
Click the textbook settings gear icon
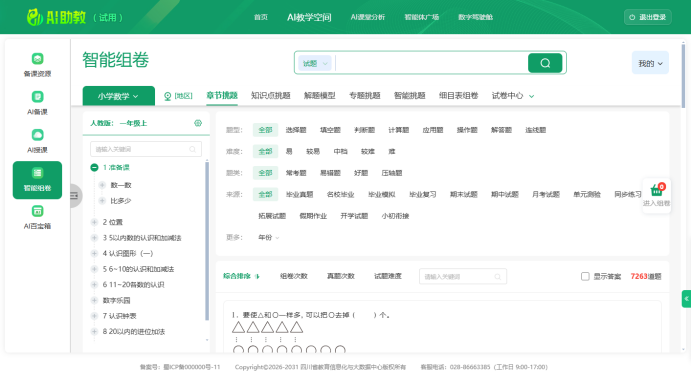(198, 123)
